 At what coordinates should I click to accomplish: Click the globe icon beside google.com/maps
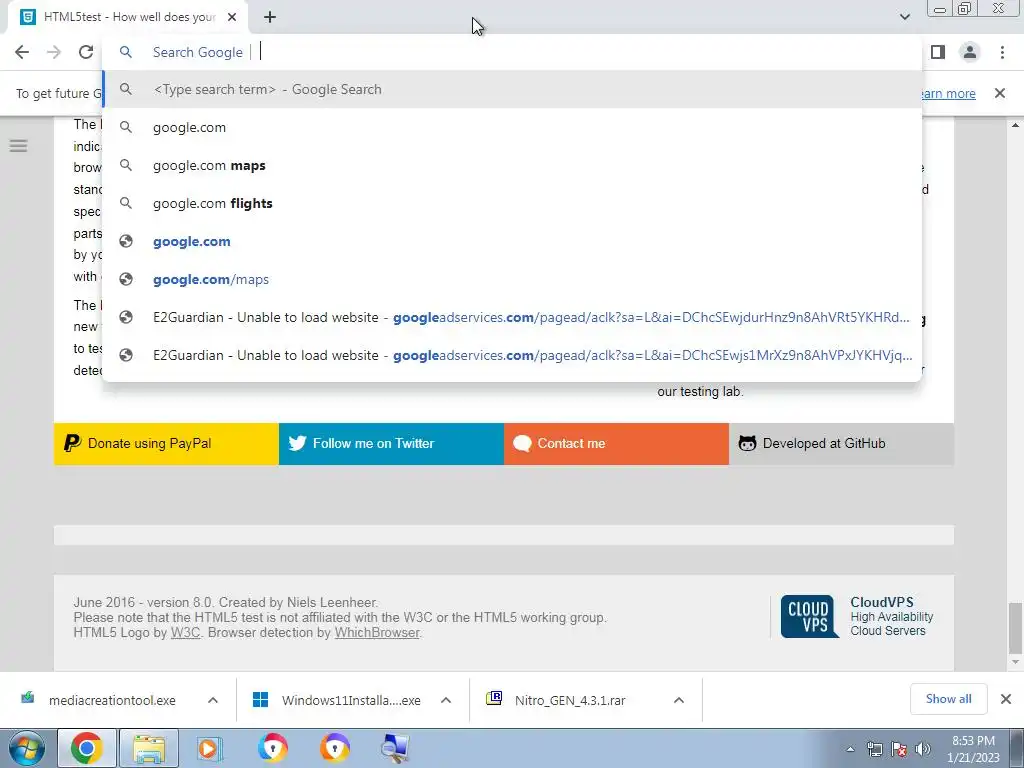[126, 279]
